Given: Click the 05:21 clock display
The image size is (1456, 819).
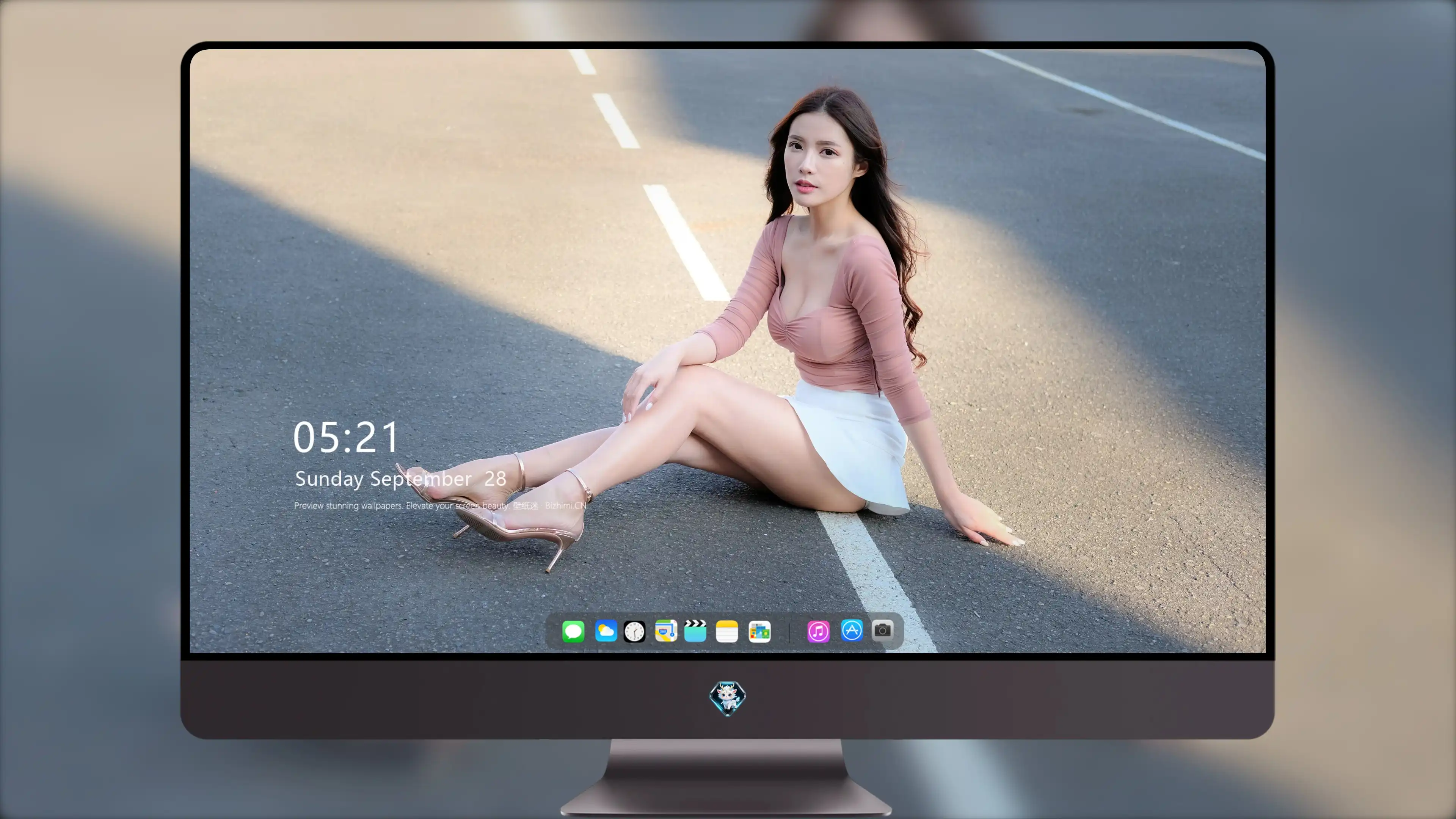Looking at the screenshot, I should click(x=346, y=438).
